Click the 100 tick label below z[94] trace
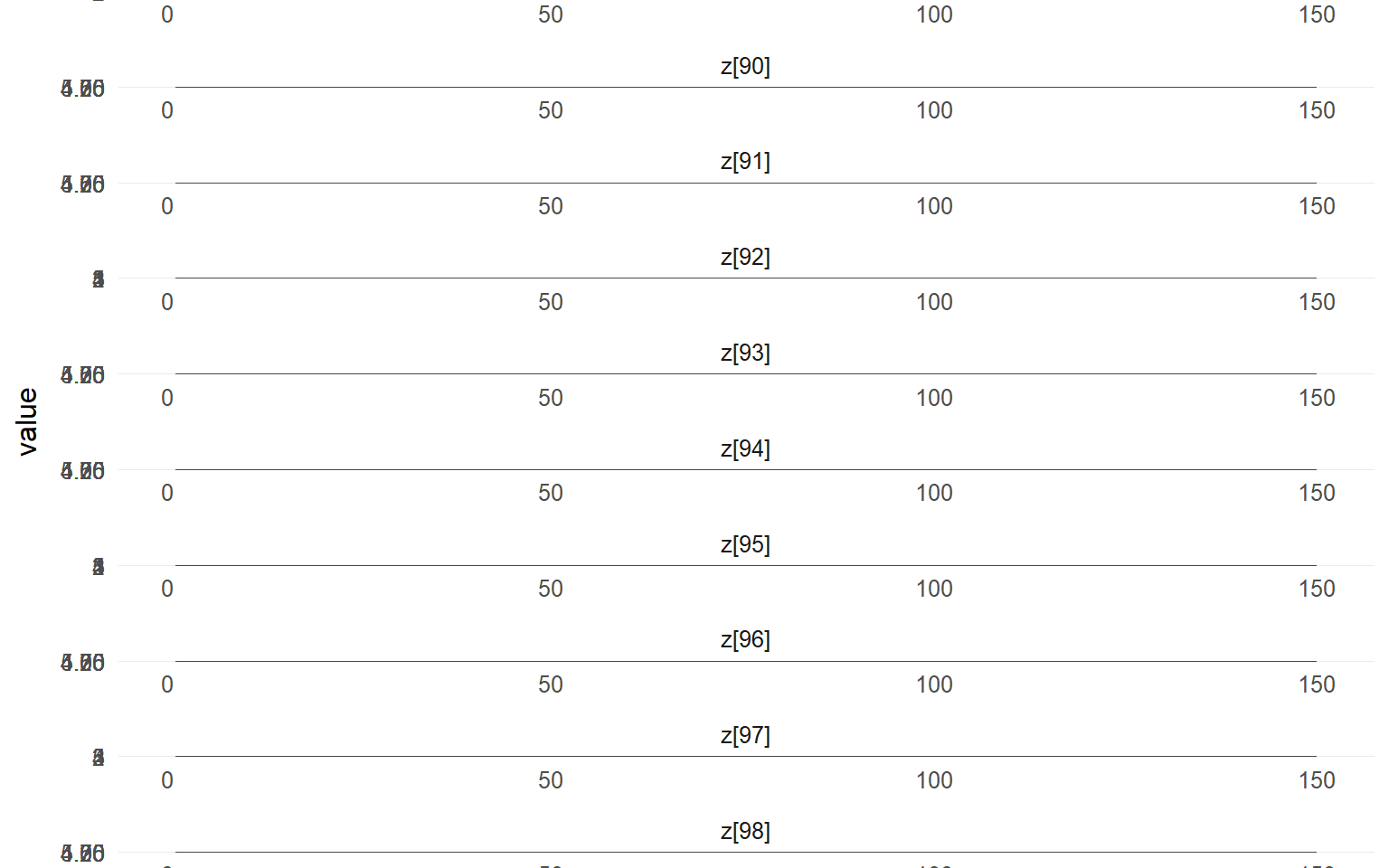Screen dimensions: 1389x868 click(x=934, y=494)
